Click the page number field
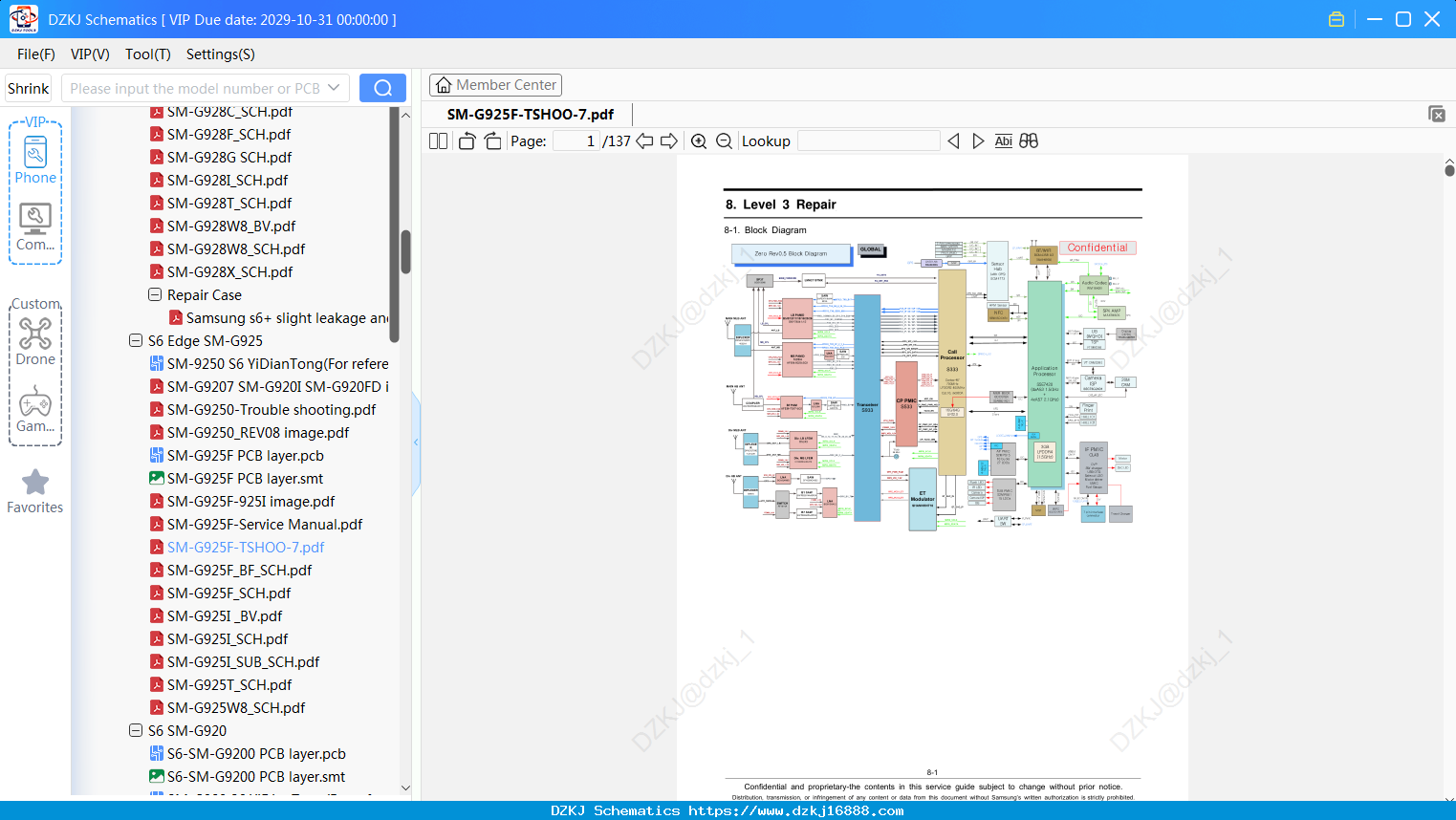The image size is (1456, 820). pos(576,140)
